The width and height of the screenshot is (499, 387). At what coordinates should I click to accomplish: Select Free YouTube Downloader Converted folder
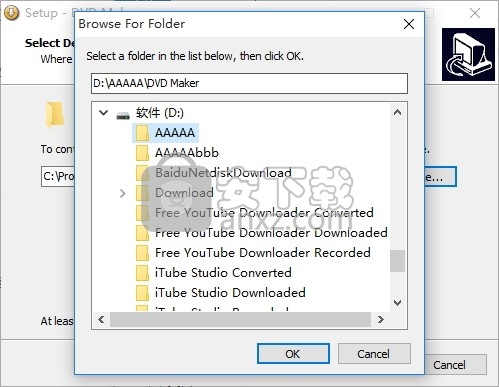264,213
